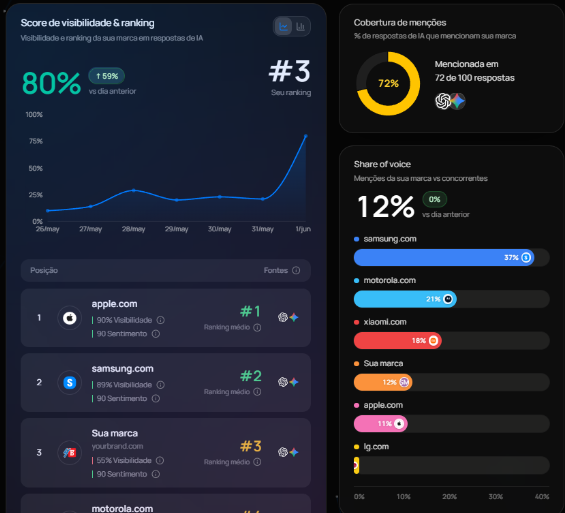
Task: Click the 0% change badge in Share of voice
Action: tap(435, 199)
